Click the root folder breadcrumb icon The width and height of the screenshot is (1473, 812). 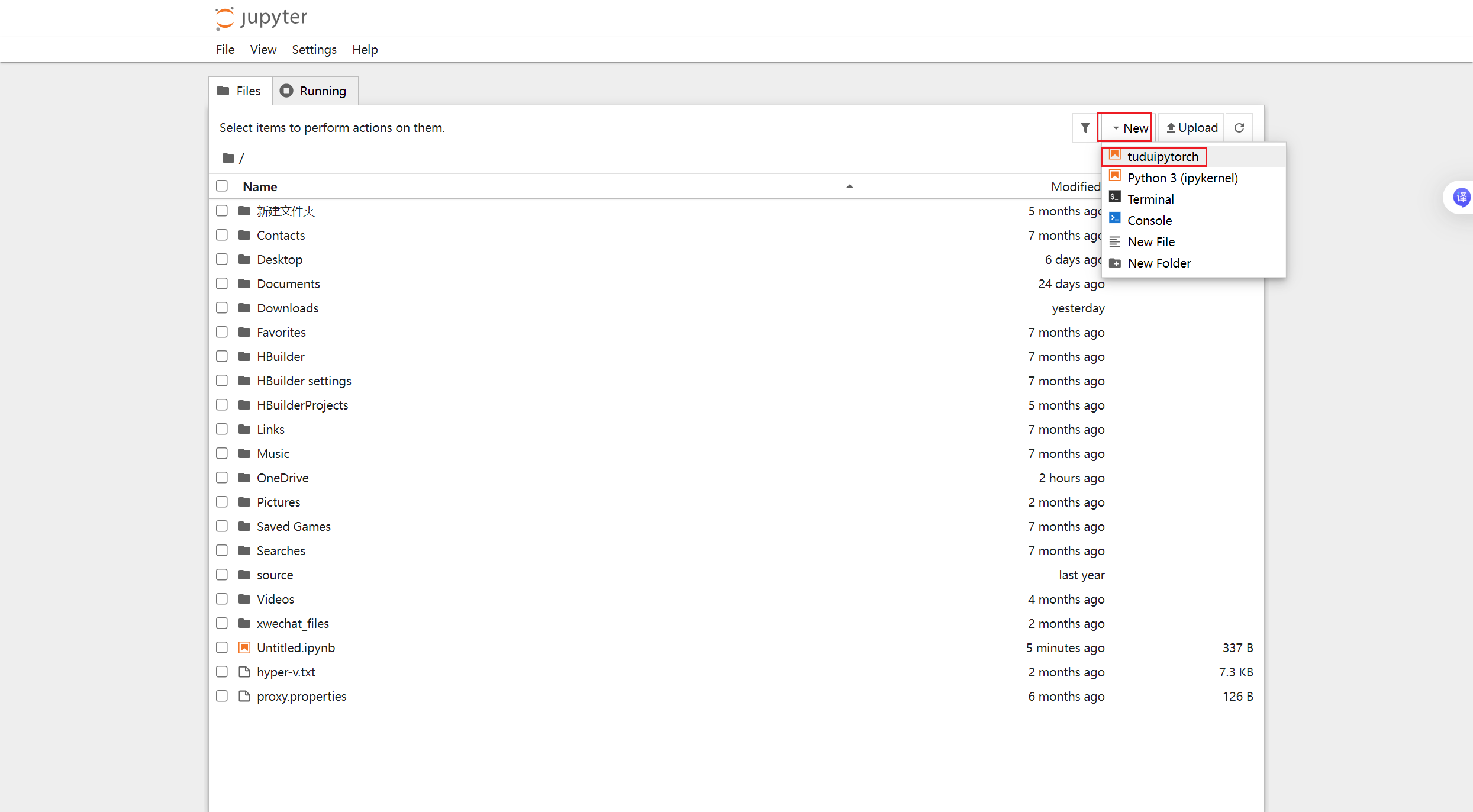pos(228,158)
